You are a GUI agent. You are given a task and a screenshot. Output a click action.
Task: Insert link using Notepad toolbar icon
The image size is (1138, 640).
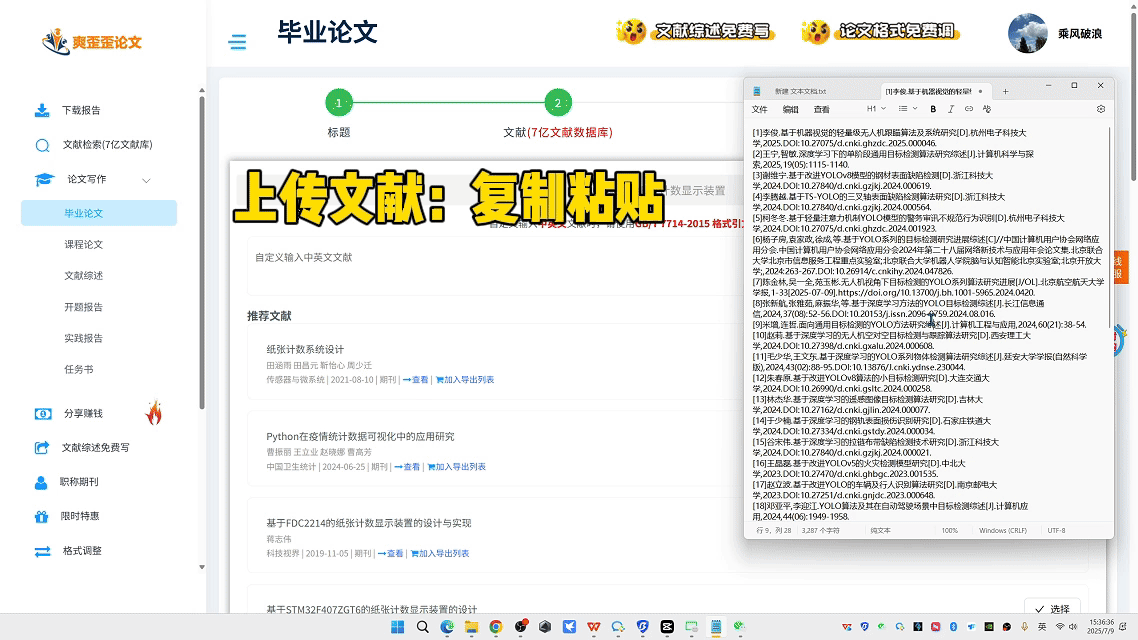969,109
